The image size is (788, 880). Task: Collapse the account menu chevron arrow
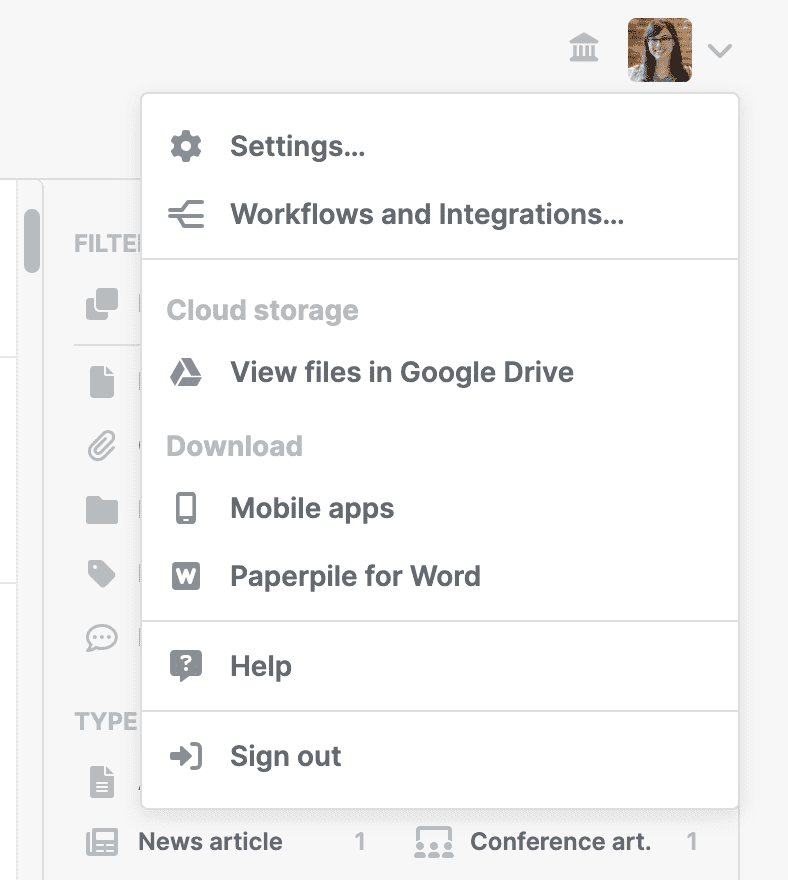(720, 50)
